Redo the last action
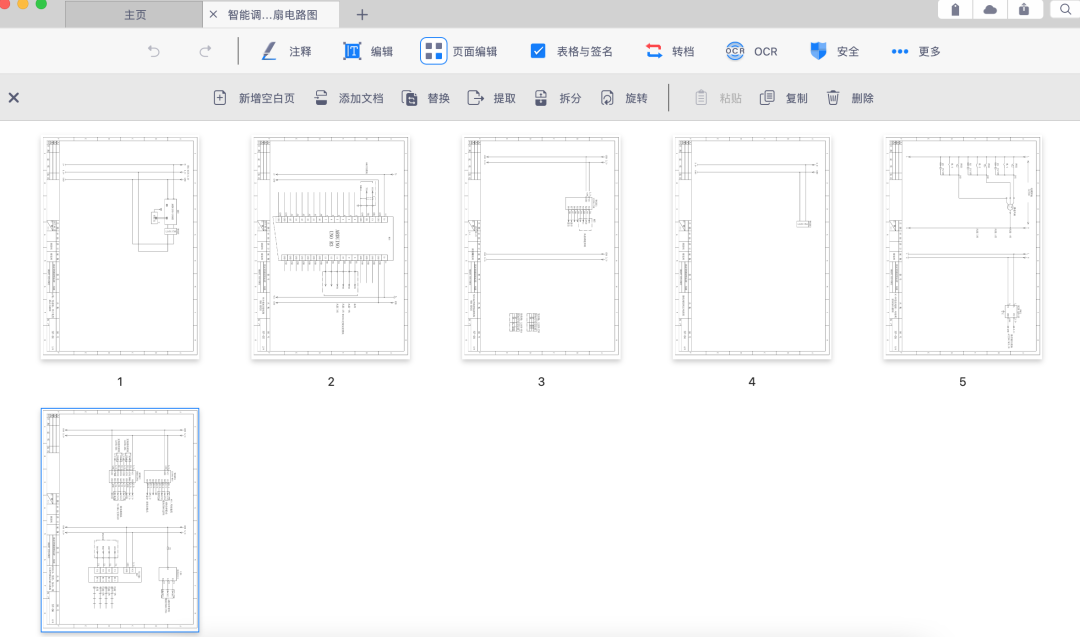Viewport: 1080px width, 637px height. (205, 51)
